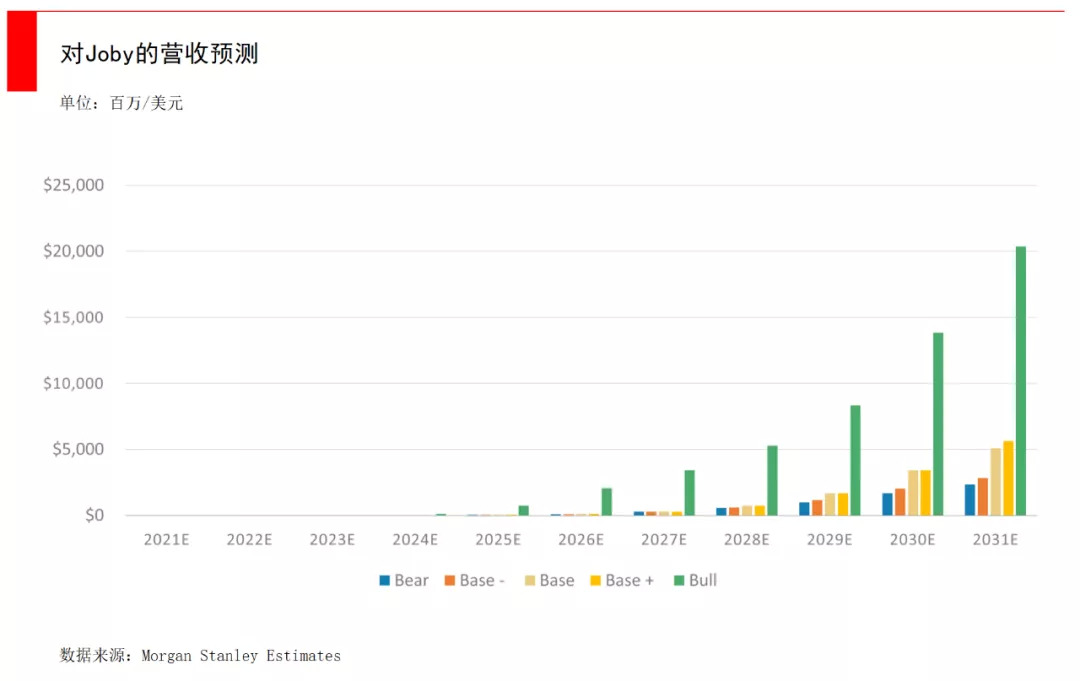The width and height of the screenshot is (1080, 681).
Task: Click the blue Bear bar for 2030E
Action: [x=887, y=504]
